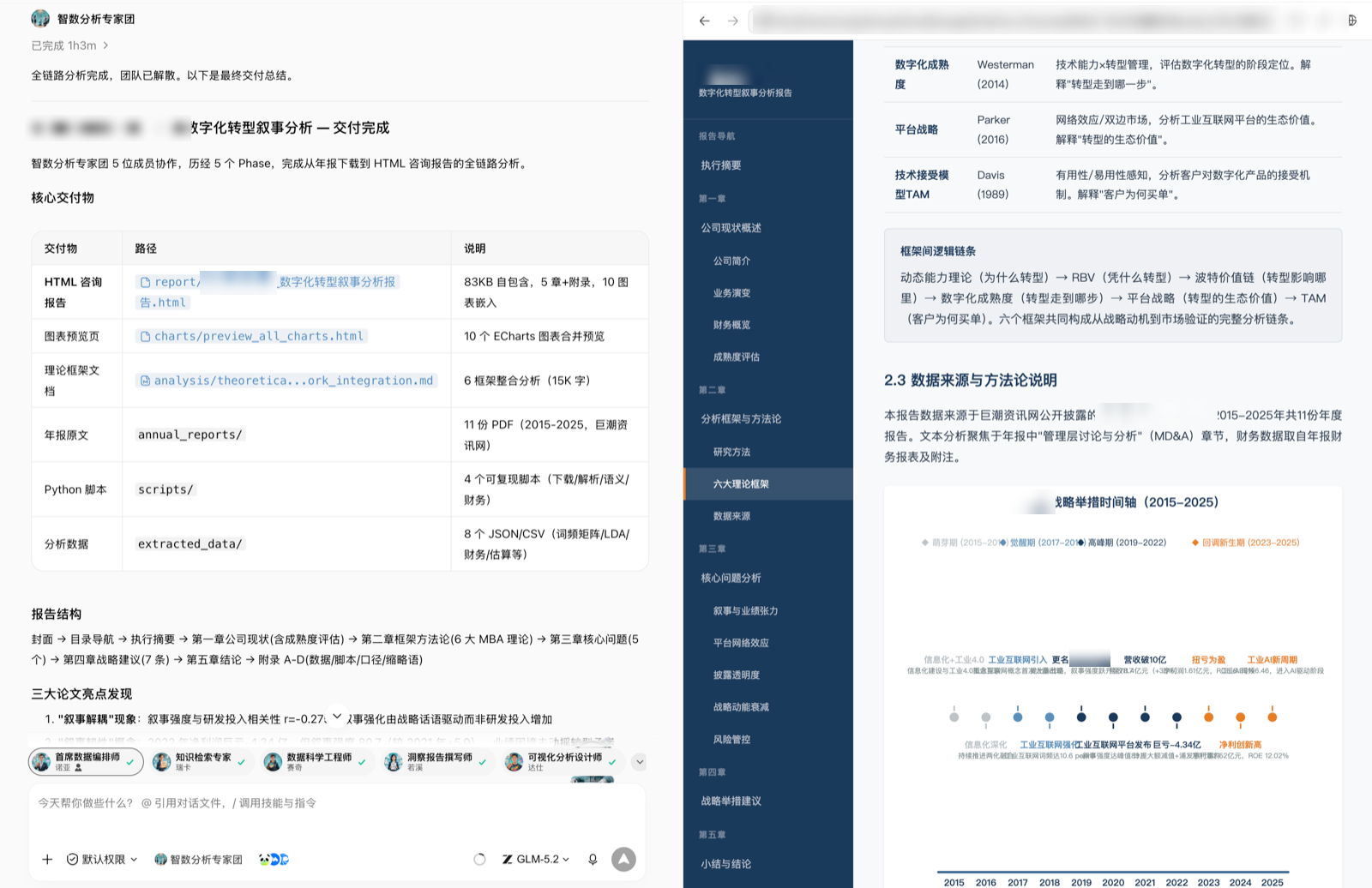Screen dimensions: 1372x888
Task: Click the extracted_data/ path in table
Action: pyautogui.click(x=190, y=543)
